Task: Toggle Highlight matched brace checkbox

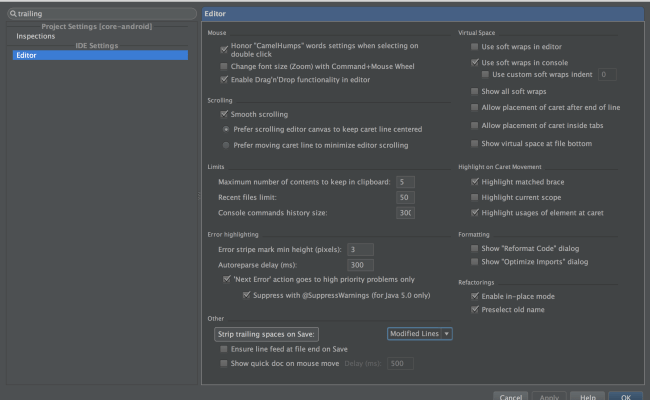Action: click(x=474, y=182)
